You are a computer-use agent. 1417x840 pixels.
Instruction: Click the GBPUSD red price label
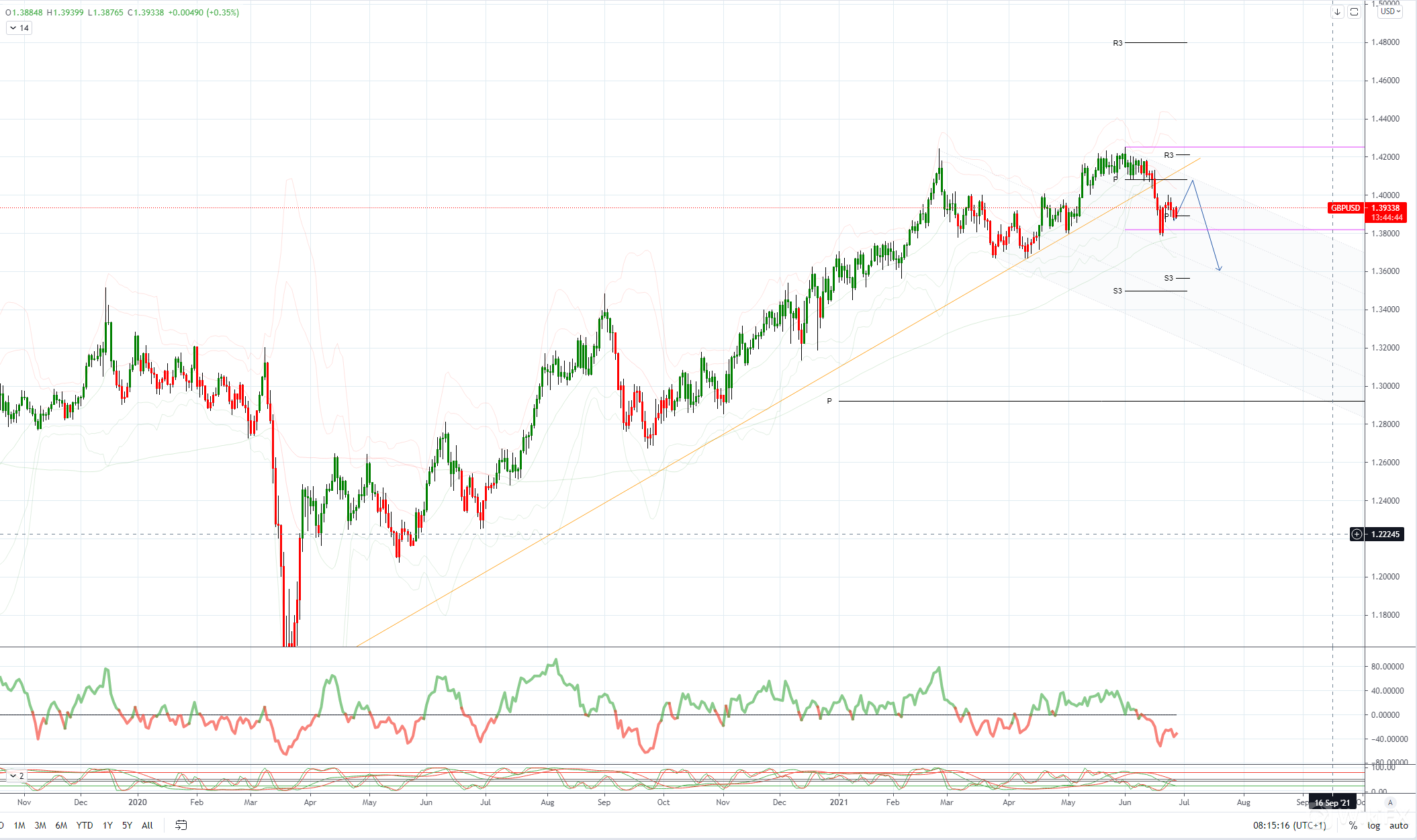pos(1345,208)
